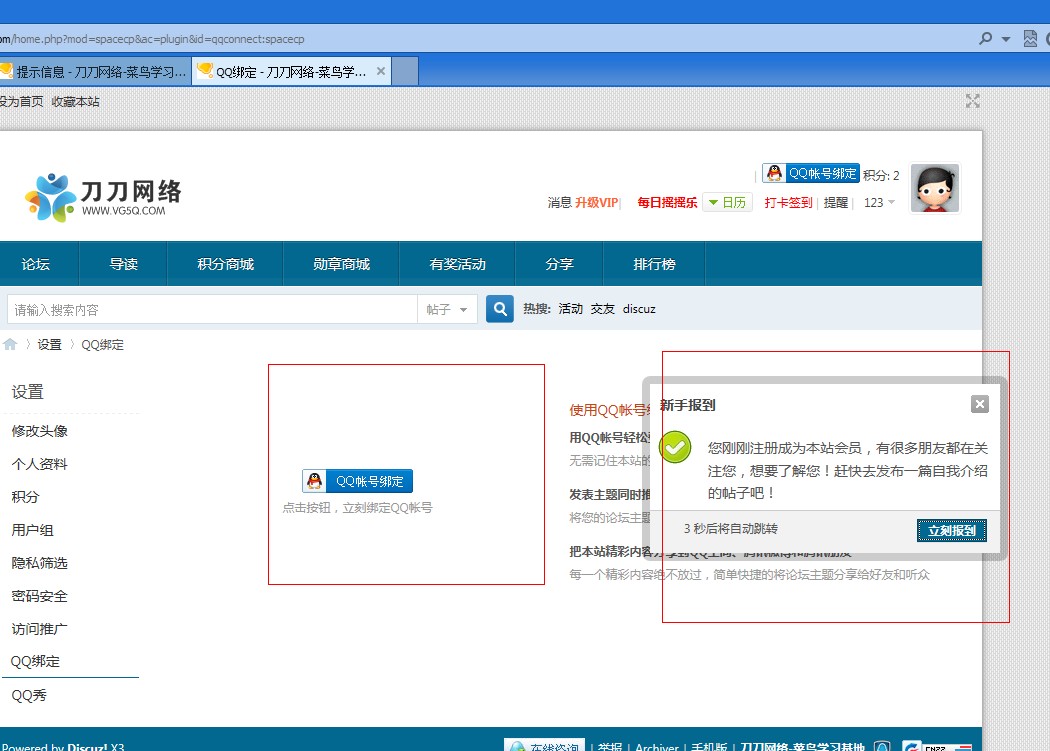Open the browser address bar search icon
Viewport: 1050px width, 751px height.
pos(985,38)
